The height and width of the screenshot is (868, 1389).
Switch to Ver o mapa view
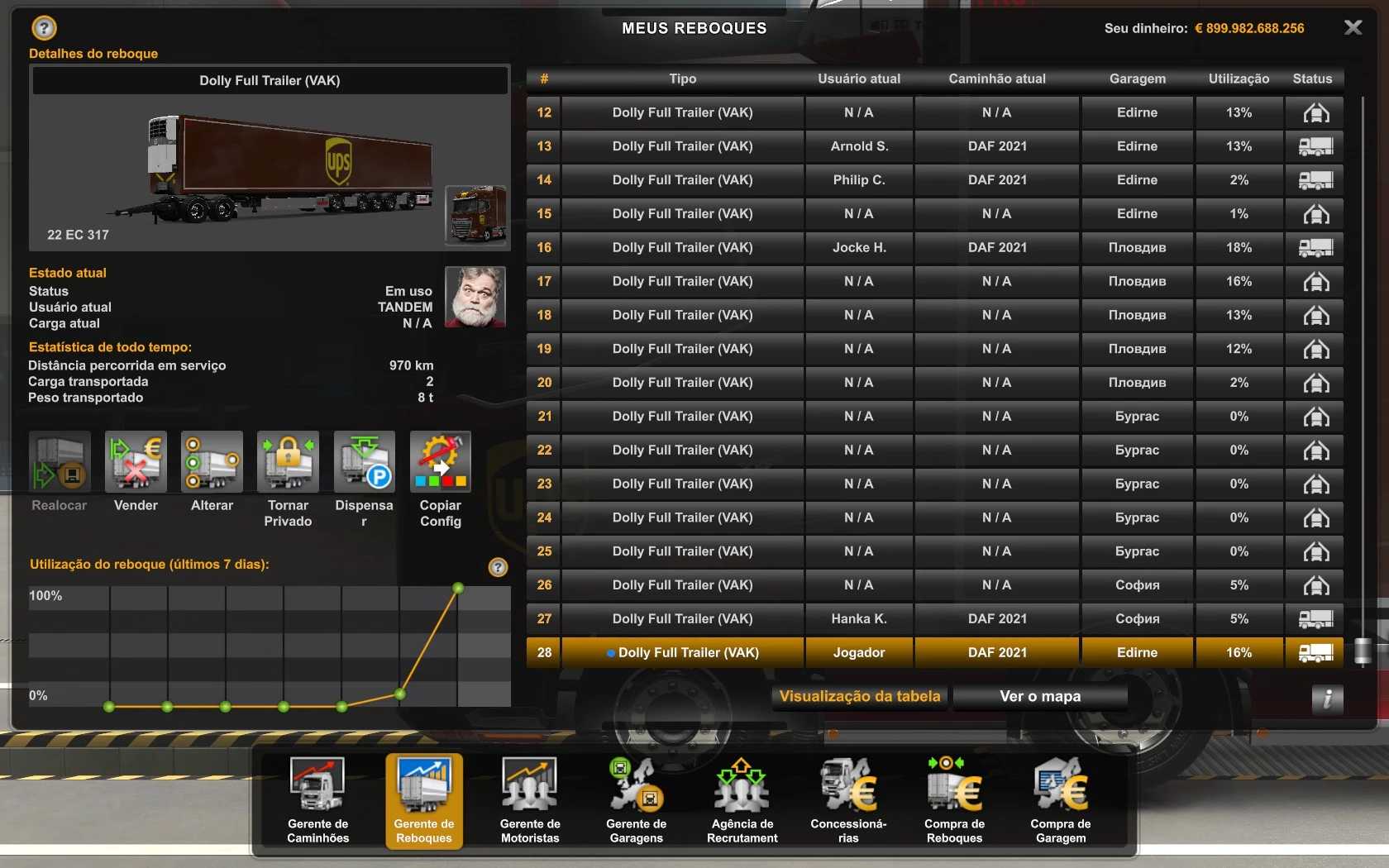[x=1039, y=696]
